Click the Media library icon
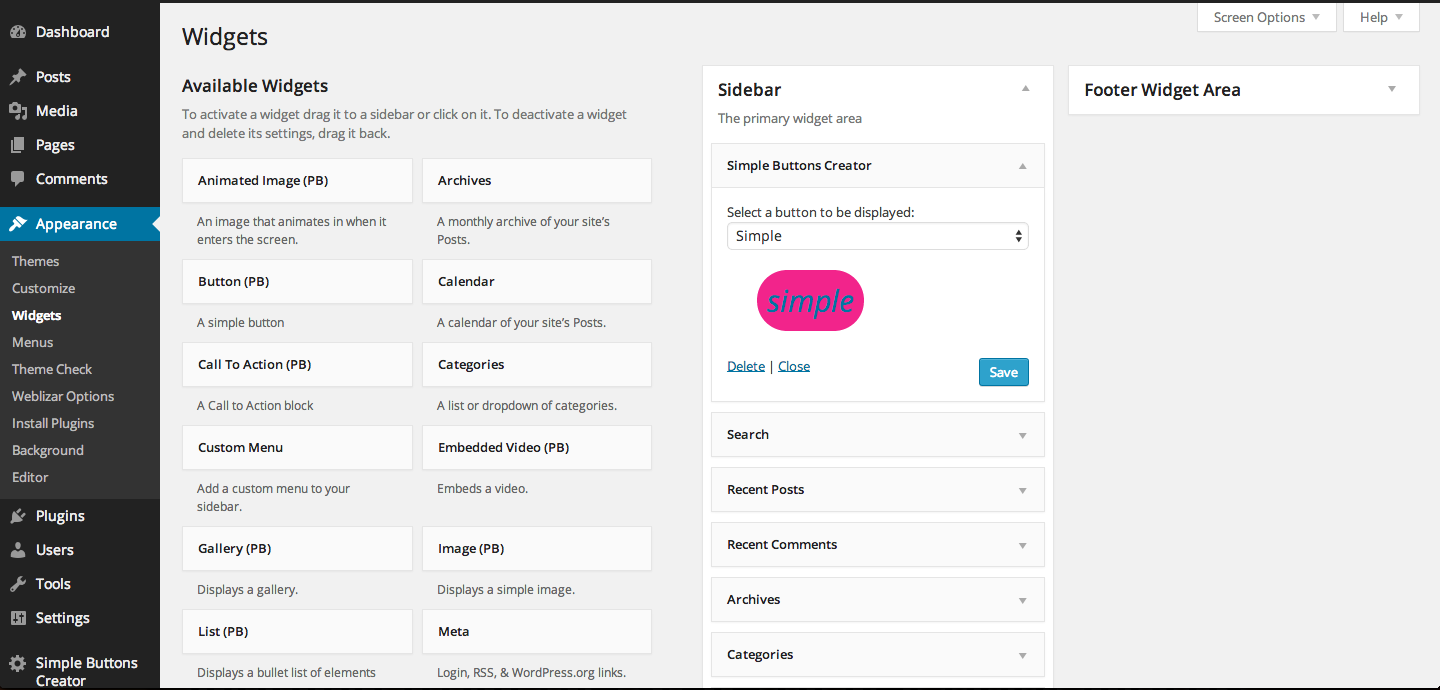Viewport: 1440px width, 690px height. click(18, 111)
